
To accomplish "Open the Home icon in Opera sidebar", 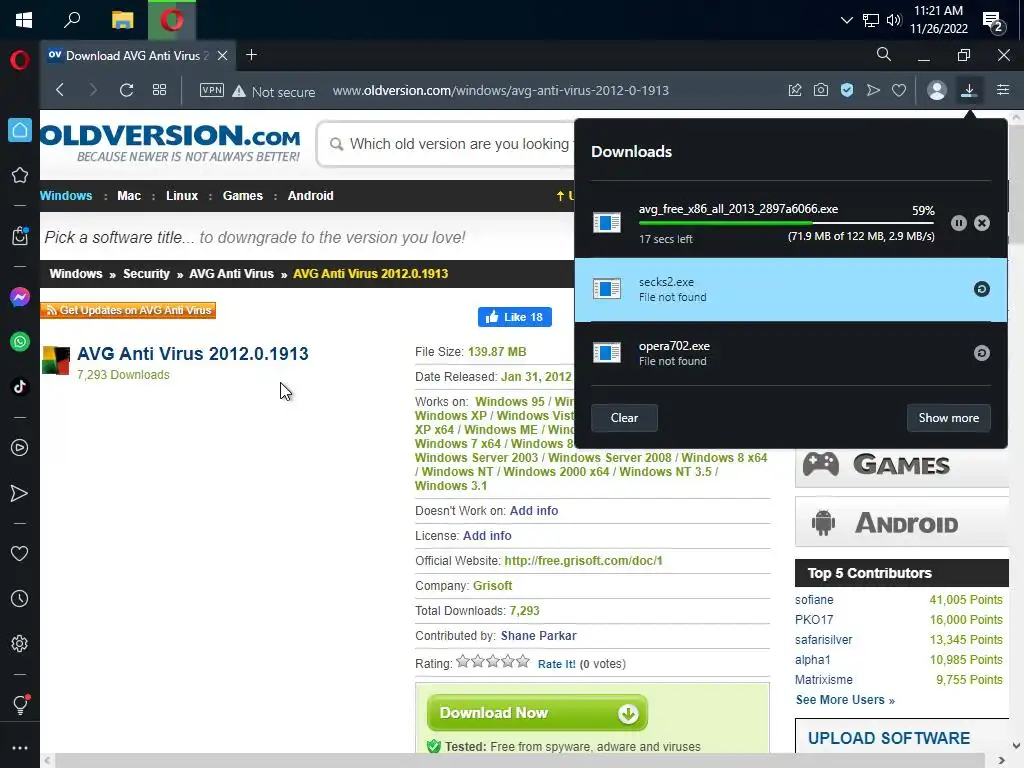I will pyautogui.click(x=20, y=130).
